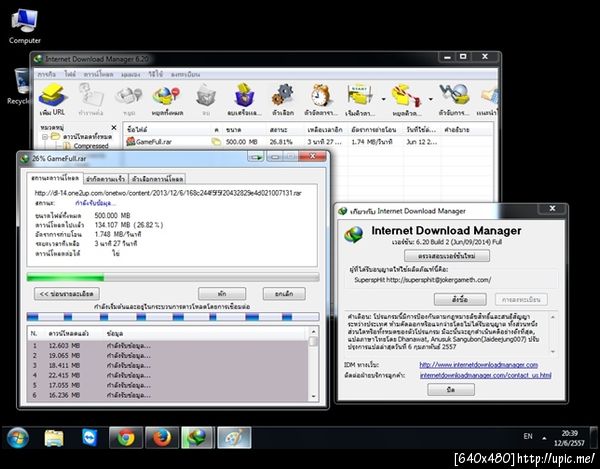Click the Add URL toolbar icon
Screen dimensions: 600x469
click(x=52, y=99)
